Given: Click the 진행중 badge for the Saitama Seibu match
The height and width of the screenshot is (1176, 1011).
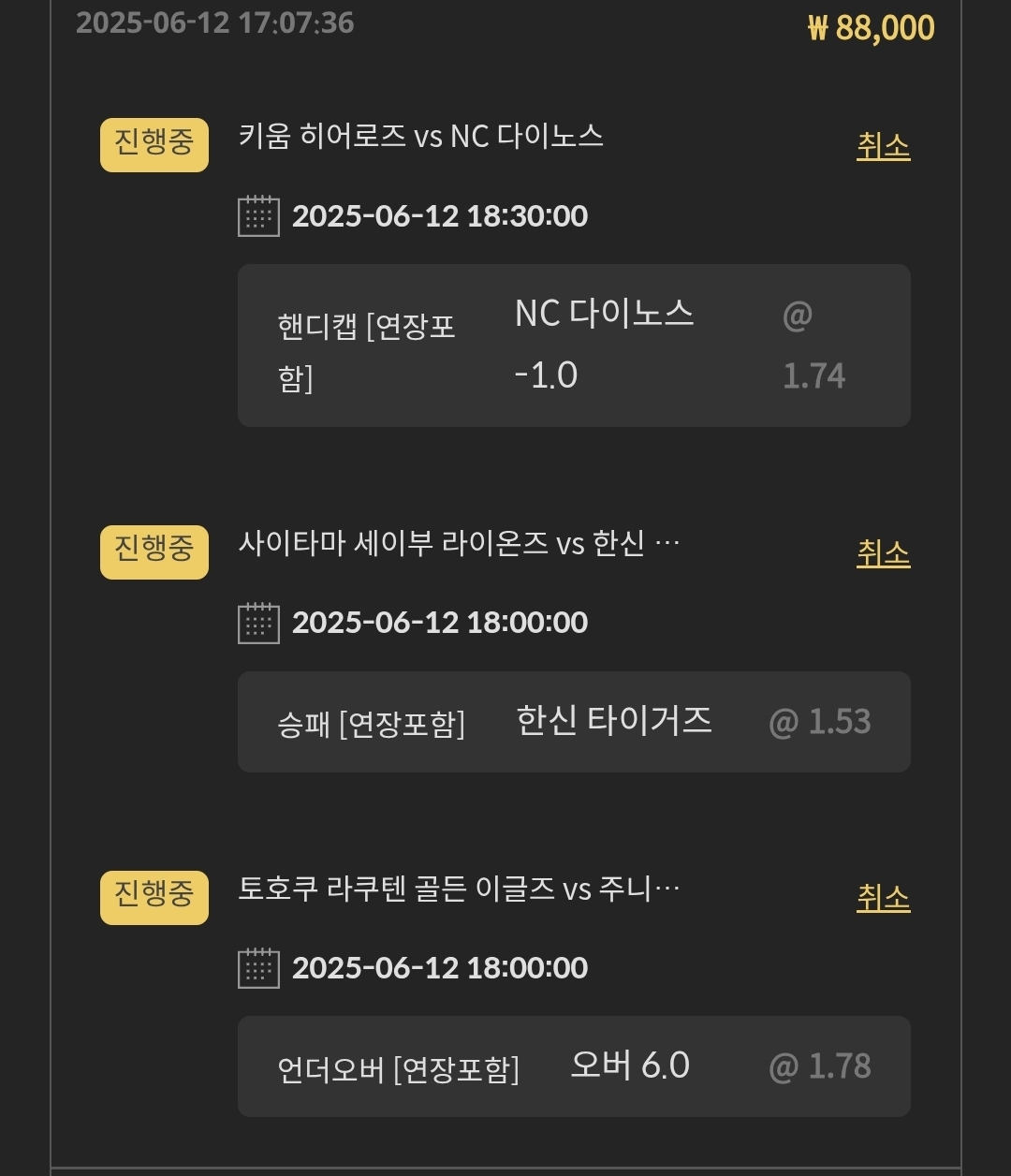Looking at the screenshot, I should [x=154, y=551].
